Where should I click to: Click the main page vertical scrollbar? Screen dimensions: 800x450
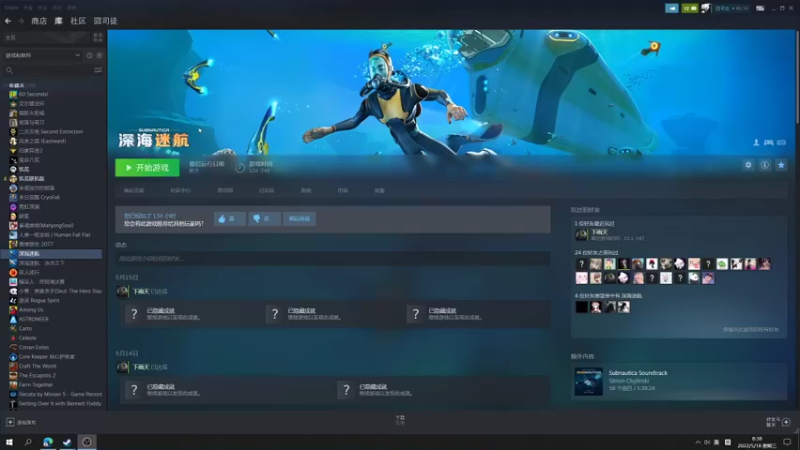coord(796,77)
